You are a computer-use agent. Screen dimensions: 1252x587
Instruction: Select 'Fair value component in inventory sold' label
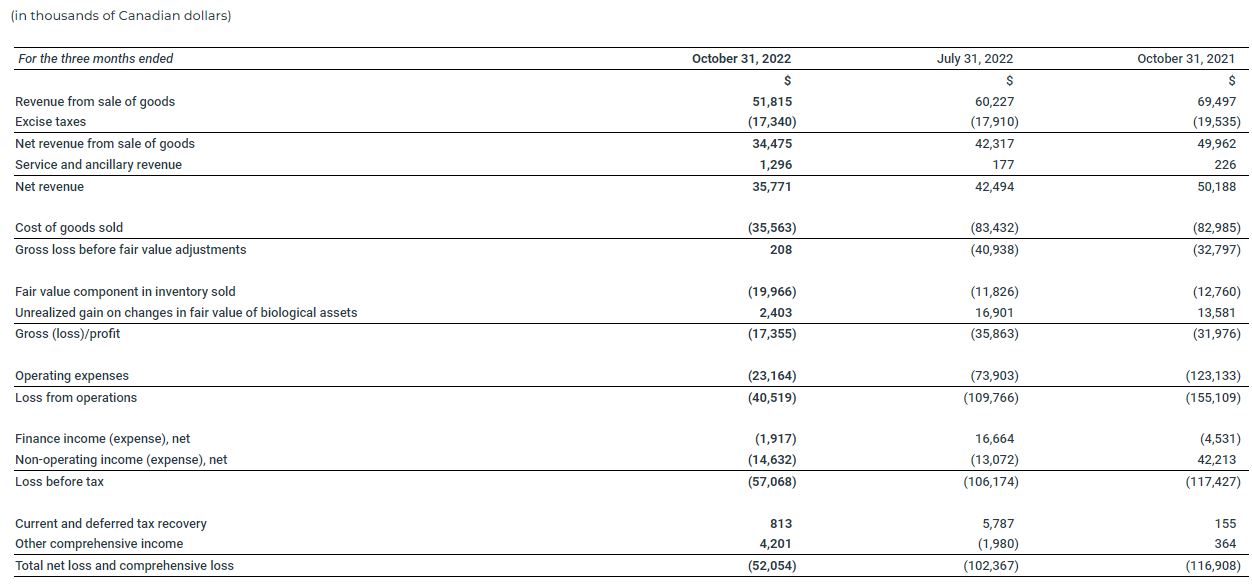(x=125, y=292)
